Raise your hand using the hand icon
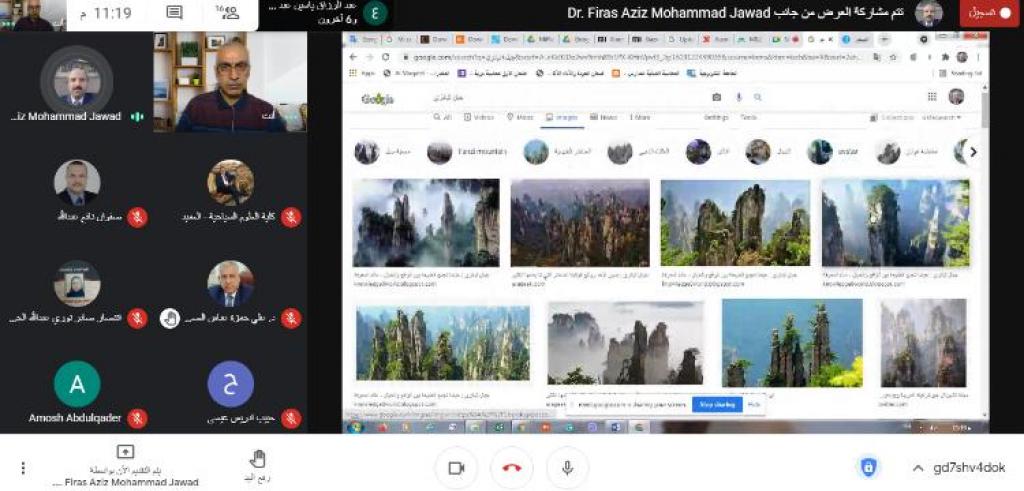 [x=258, y=459]
